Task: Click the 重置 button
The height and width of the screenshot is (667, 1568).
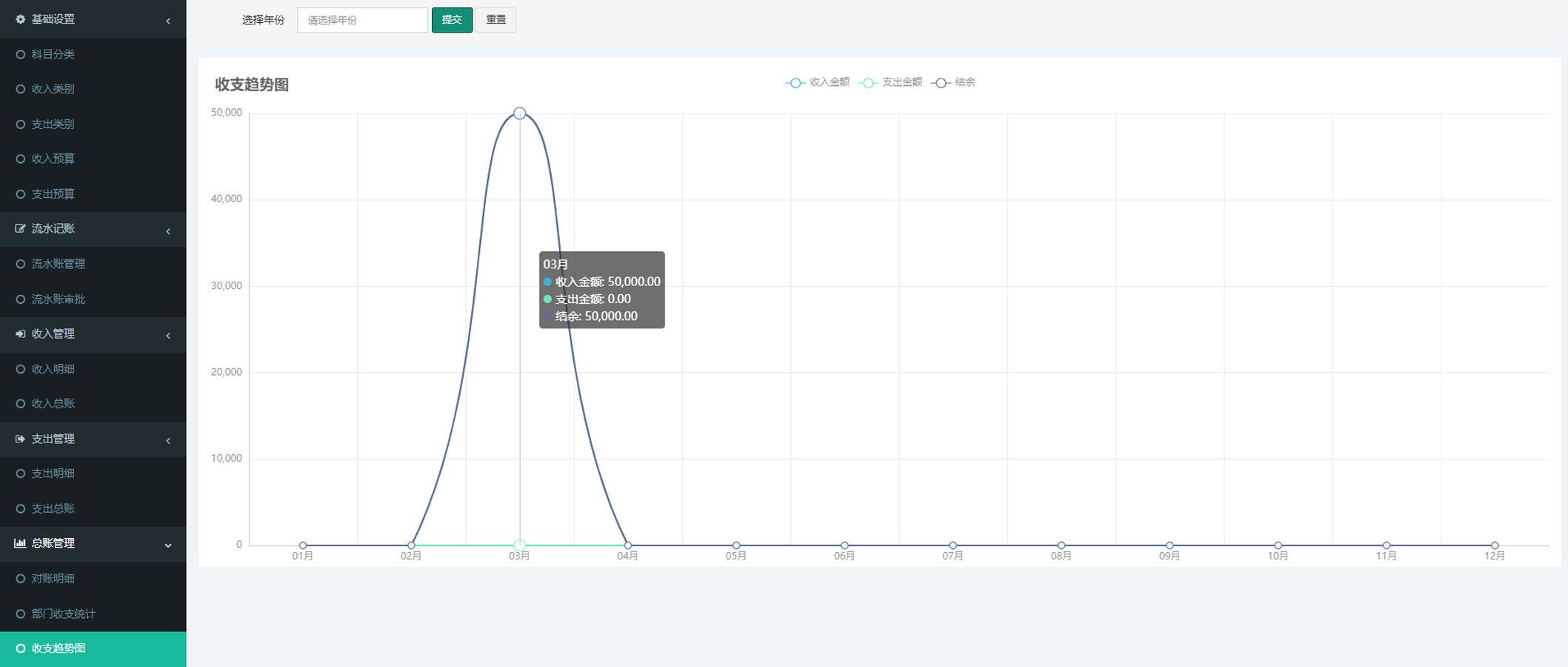Action: pyautogui.click(x=496, y=20)
